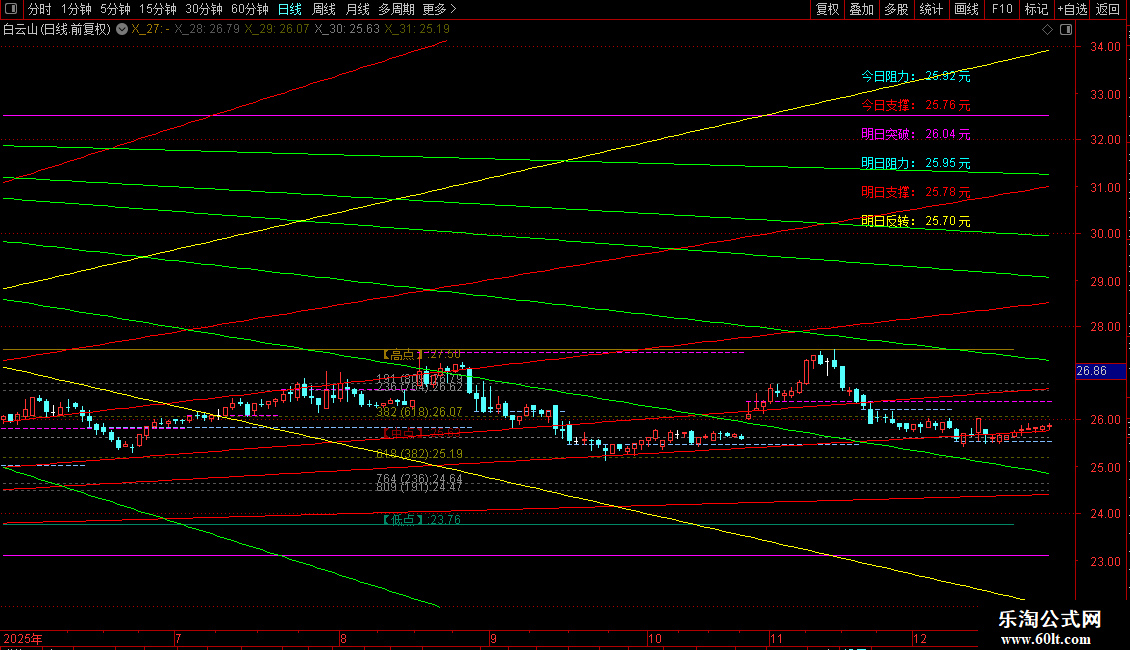Click the 标记 mark button
The image size is (1130, 650).
click(1036, 9)
